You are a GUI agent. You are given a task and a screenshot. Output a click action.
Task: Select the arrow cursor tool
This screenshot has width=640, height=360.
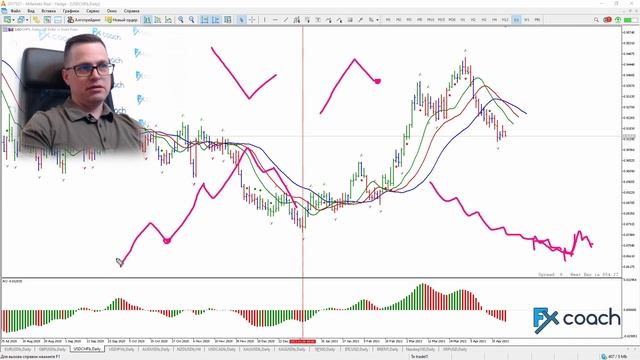tap(241, 20)
